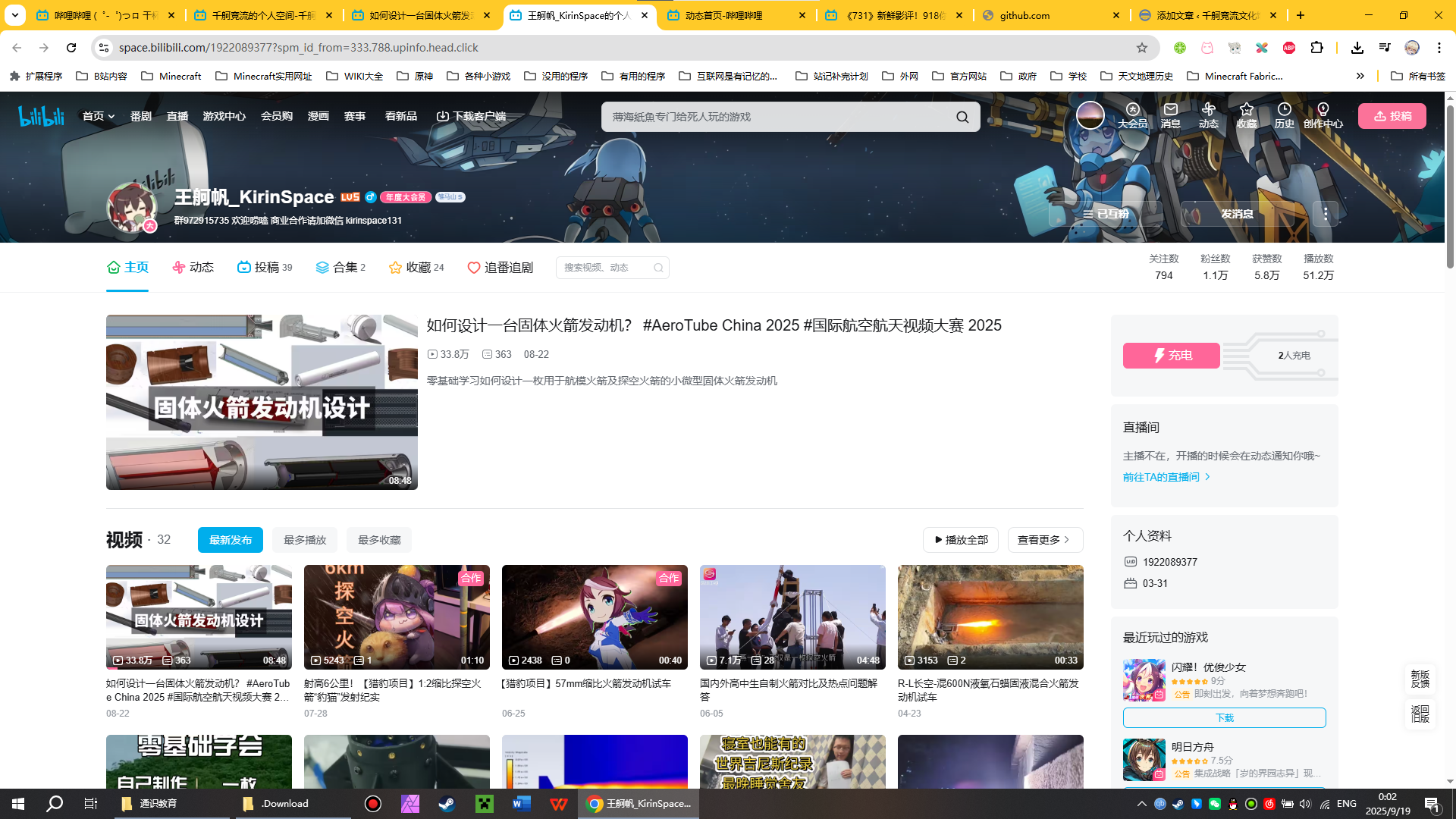Open the 历史 history clock icon
Screen dimensions: 1456x819
(x=1284, y=115)
